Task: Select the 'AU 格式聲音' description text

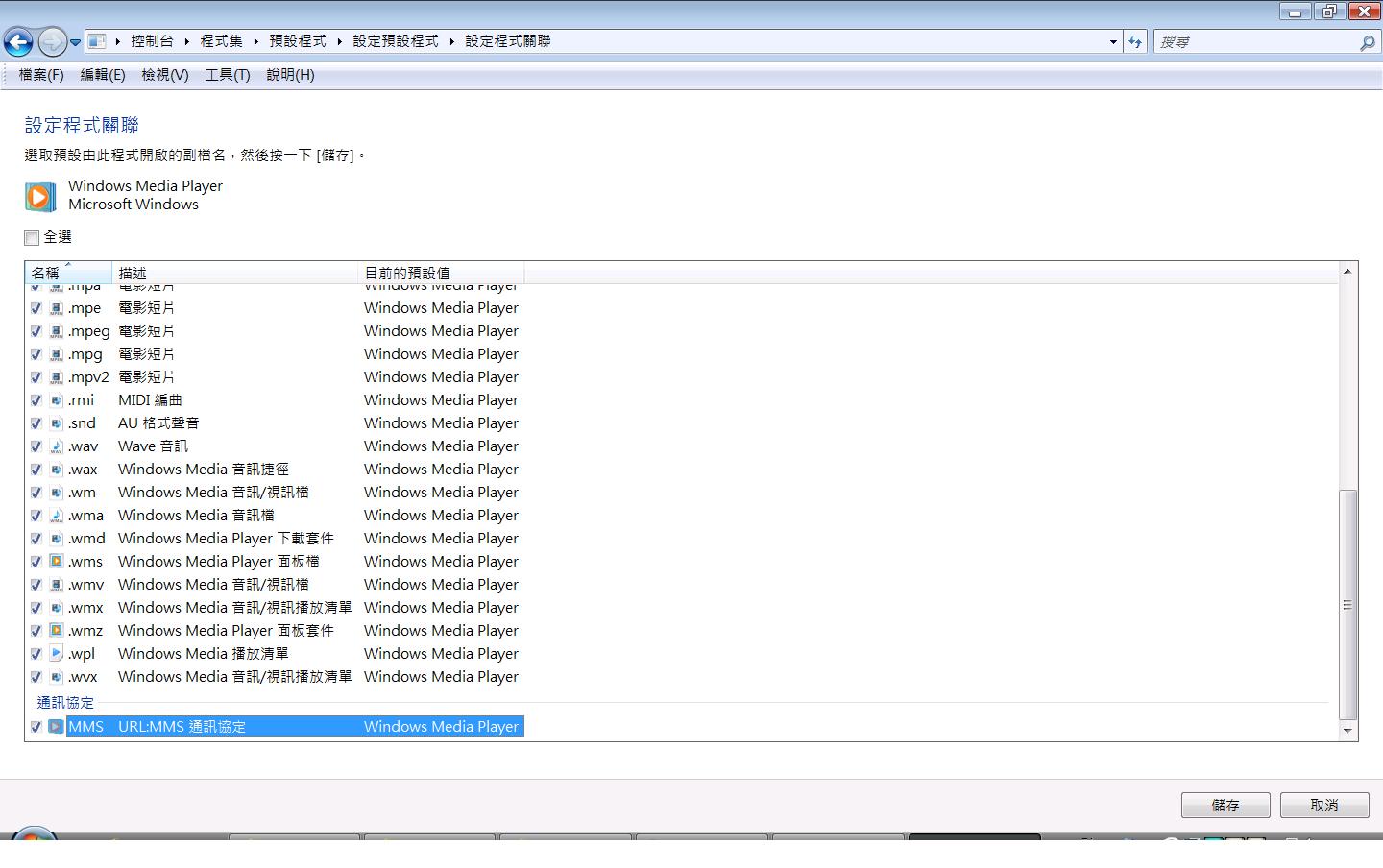Action: click(158, 423)
